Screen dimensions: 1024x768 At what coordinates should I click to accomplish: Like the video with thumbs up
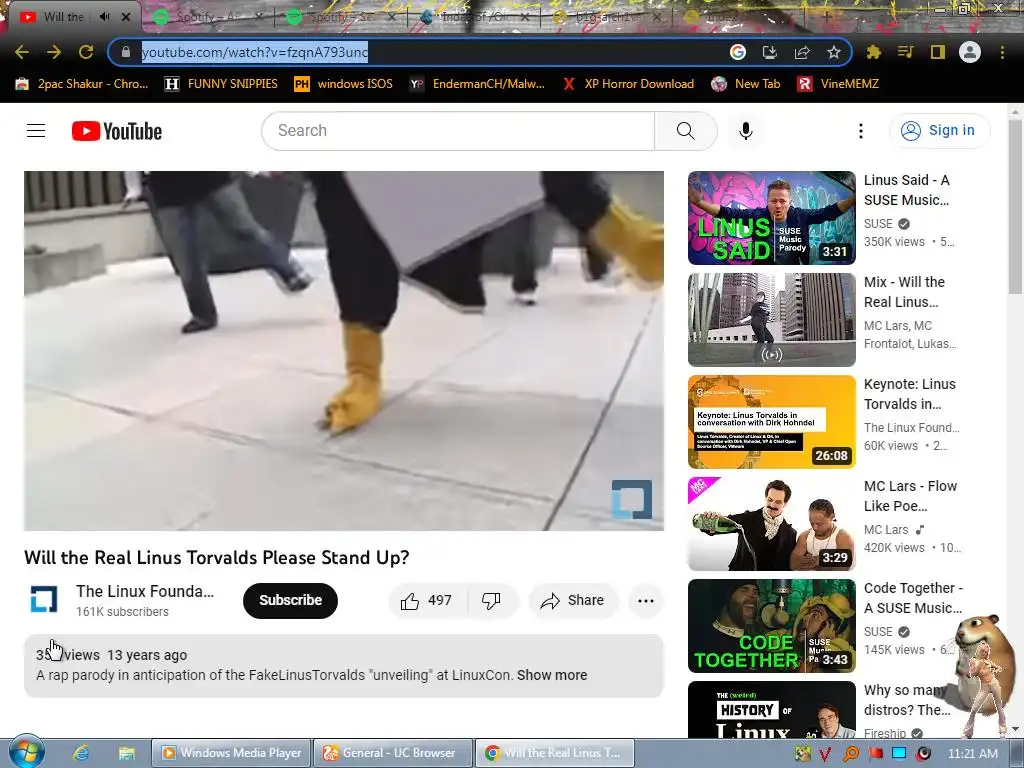(x=428, y=600)
